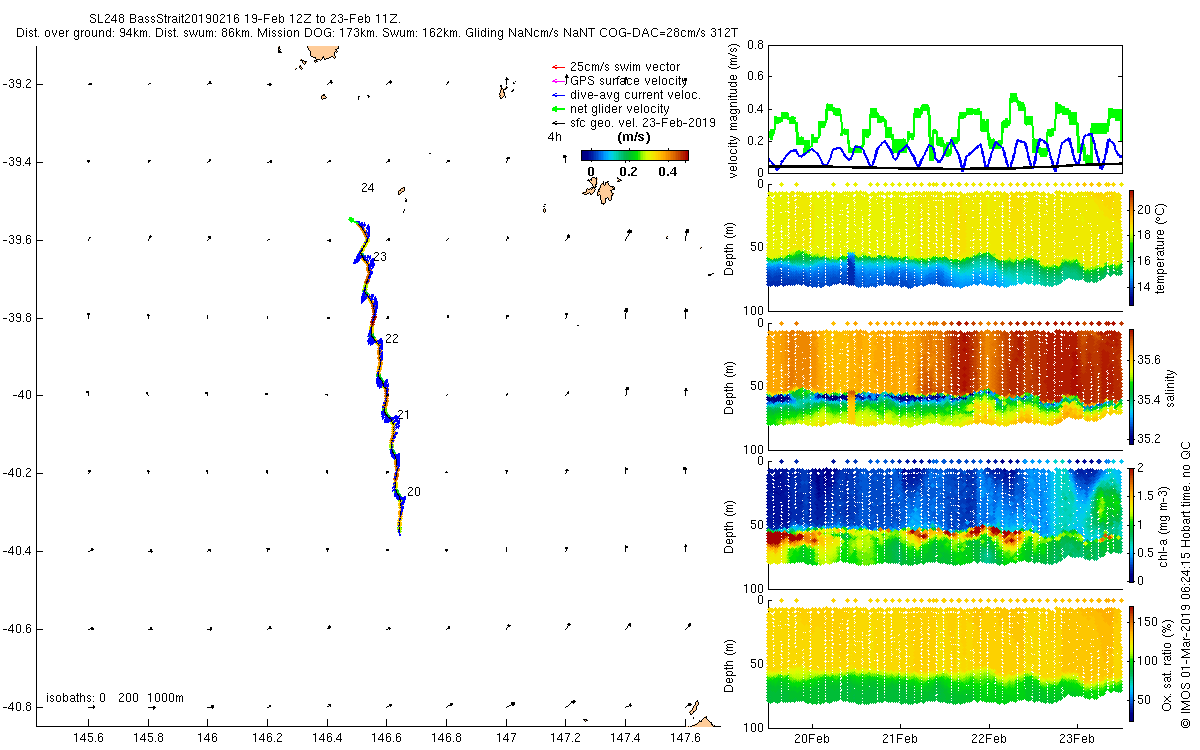Click the green net glider velocity marker
Screen dimensions: 1200x750
(x=556, y=109)
